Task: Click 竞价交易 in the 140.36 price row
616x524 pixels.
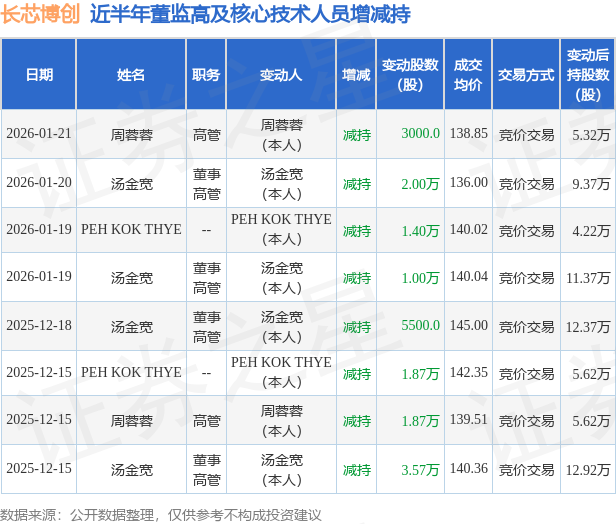Action: (526, 470)
